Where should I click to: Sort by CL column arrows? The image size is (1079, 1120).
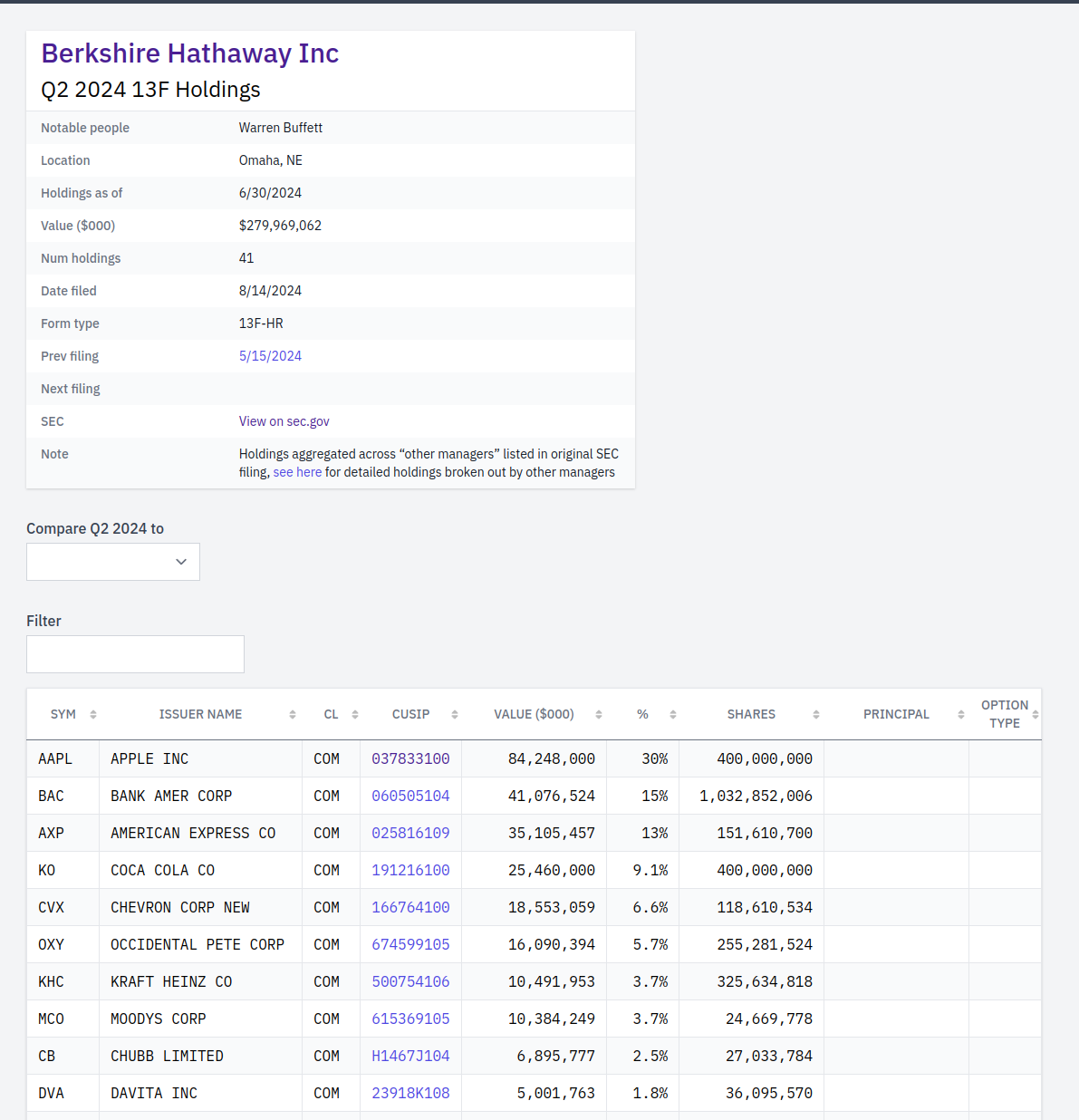tap(355, 715)
